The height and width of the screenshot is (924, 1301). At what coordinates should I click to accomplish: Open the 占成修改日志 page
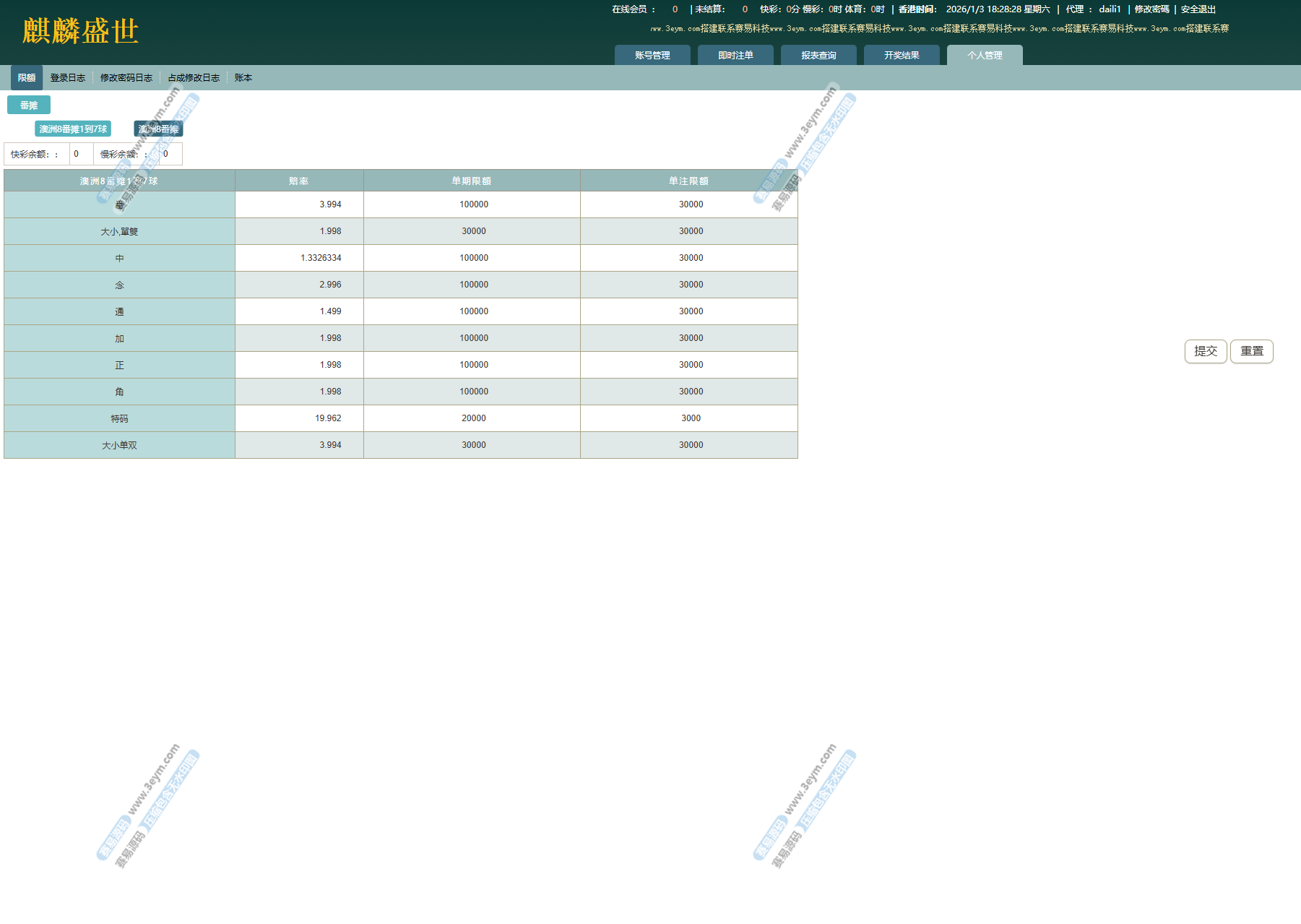[x=194, y=78]
